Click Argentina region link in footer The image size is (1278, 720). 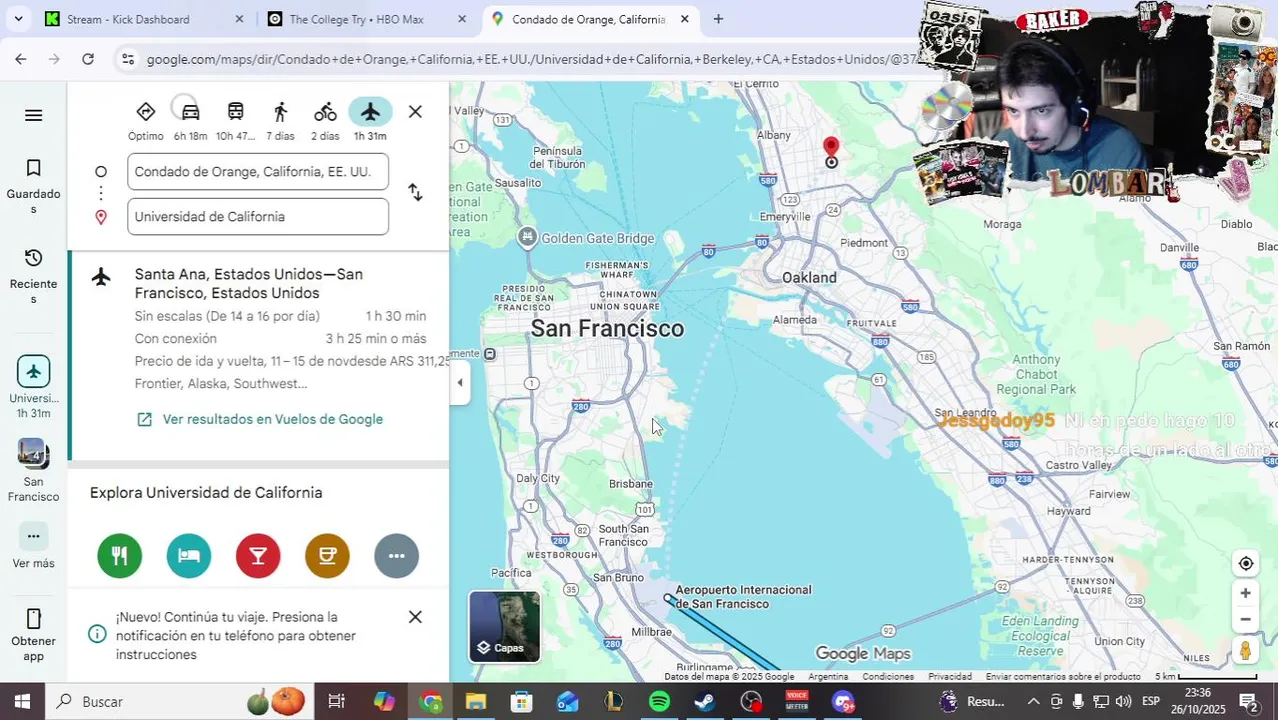click(828, 677)
